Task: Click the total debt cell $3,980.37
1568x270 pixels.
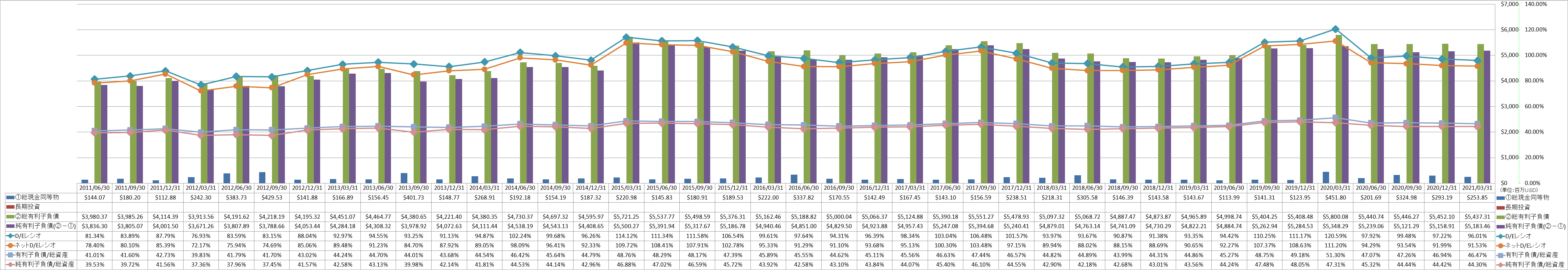Action: (x=94, y=217)
